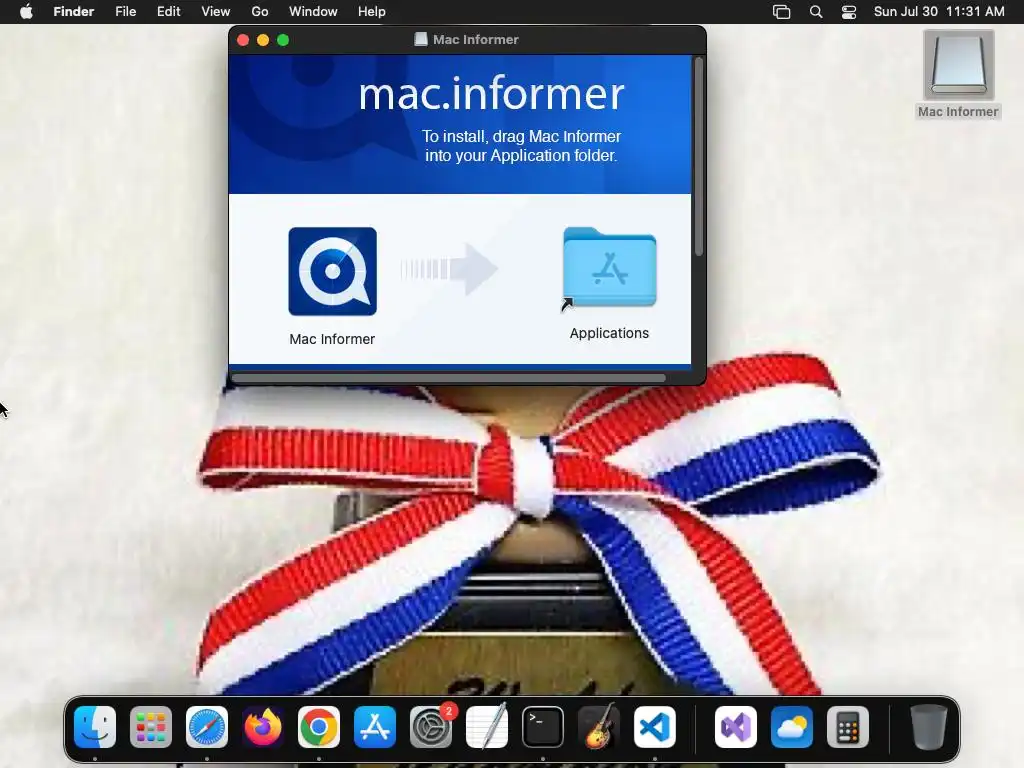Click the 'Mac Informer' label under app icon
The image size is (1024, 768).
[x=332, y=339]
